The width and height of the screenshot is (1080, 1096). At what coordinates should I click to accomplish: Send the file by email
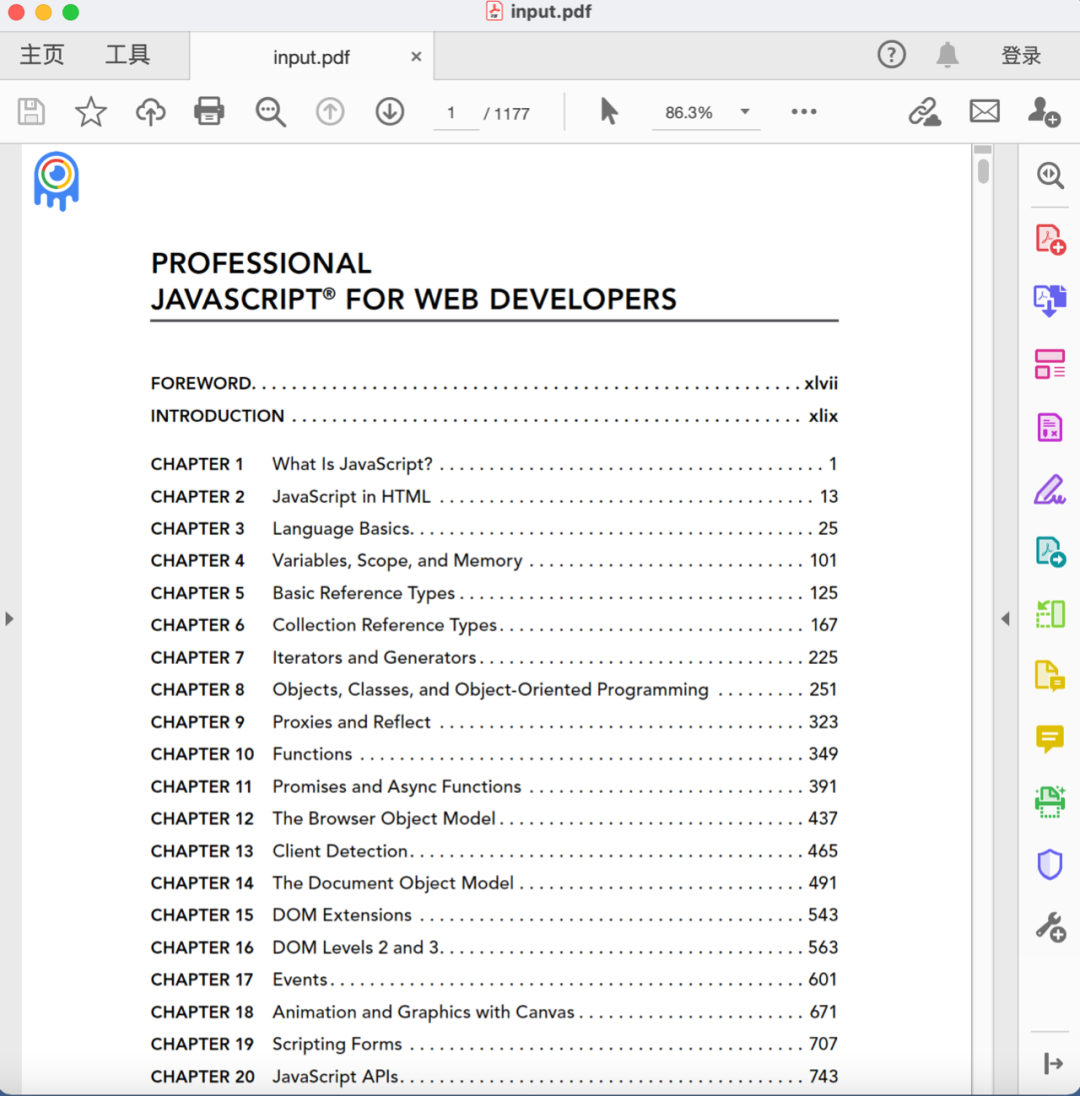pos(984,111)
